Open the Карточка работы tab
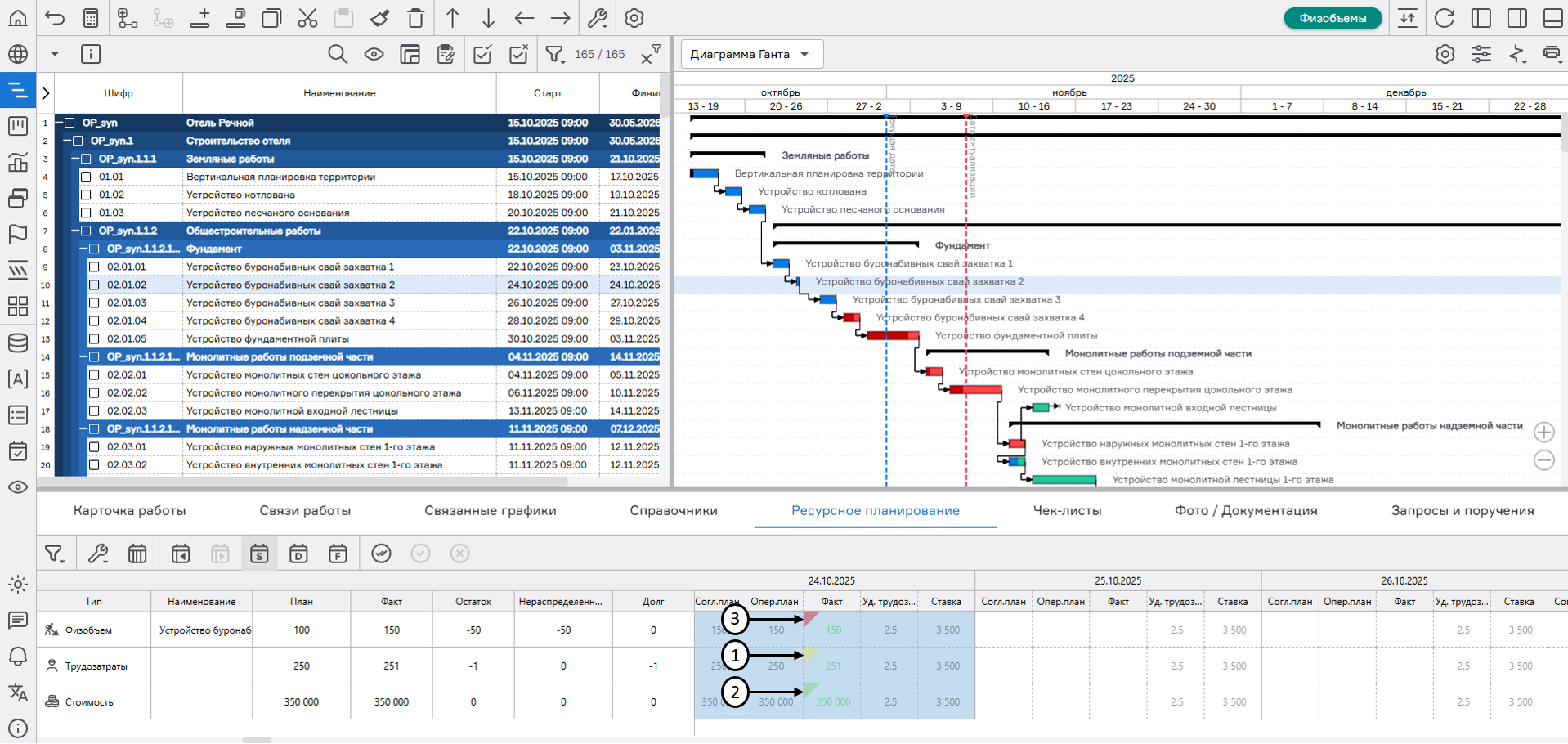This screenshot has width=1568, height=744. pyautogui.click(x=129, y=510)
